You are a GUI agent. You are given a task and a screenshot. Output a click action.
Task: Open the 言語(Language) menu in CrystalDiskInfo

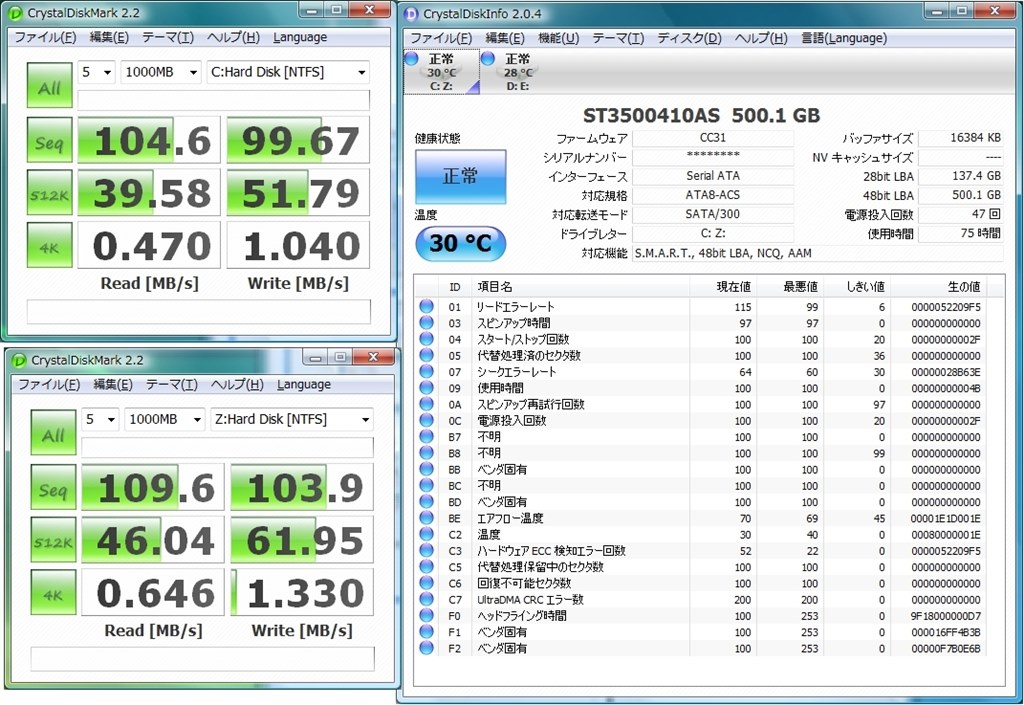pyautogui.click(x=843, y=38)
